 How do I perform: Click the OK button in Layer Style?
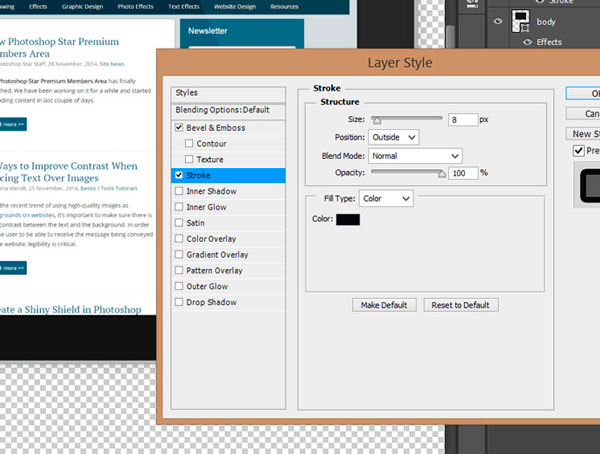[x=583, y=93]
